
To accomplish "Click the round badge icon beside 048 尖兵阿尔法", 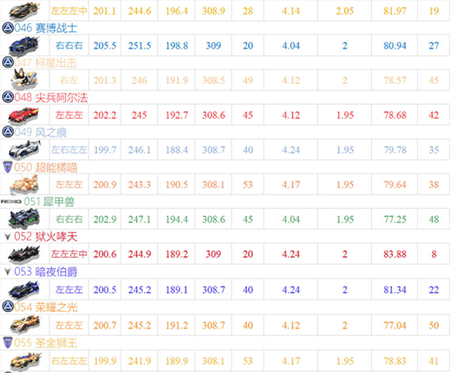I will tap(8, 97).
